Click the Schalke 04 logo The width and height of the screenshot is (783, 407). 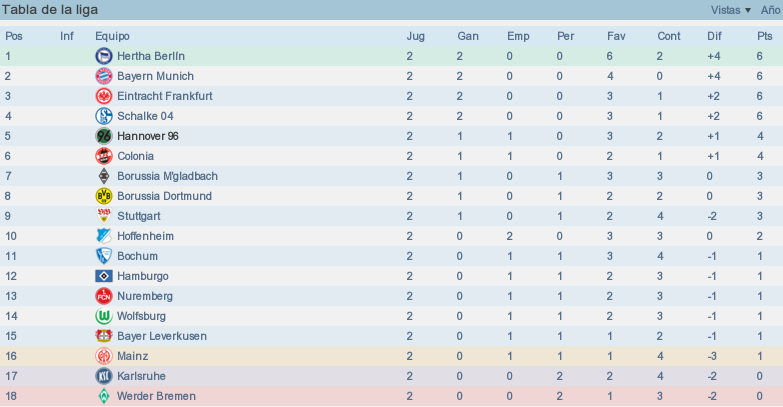[104, 116]
